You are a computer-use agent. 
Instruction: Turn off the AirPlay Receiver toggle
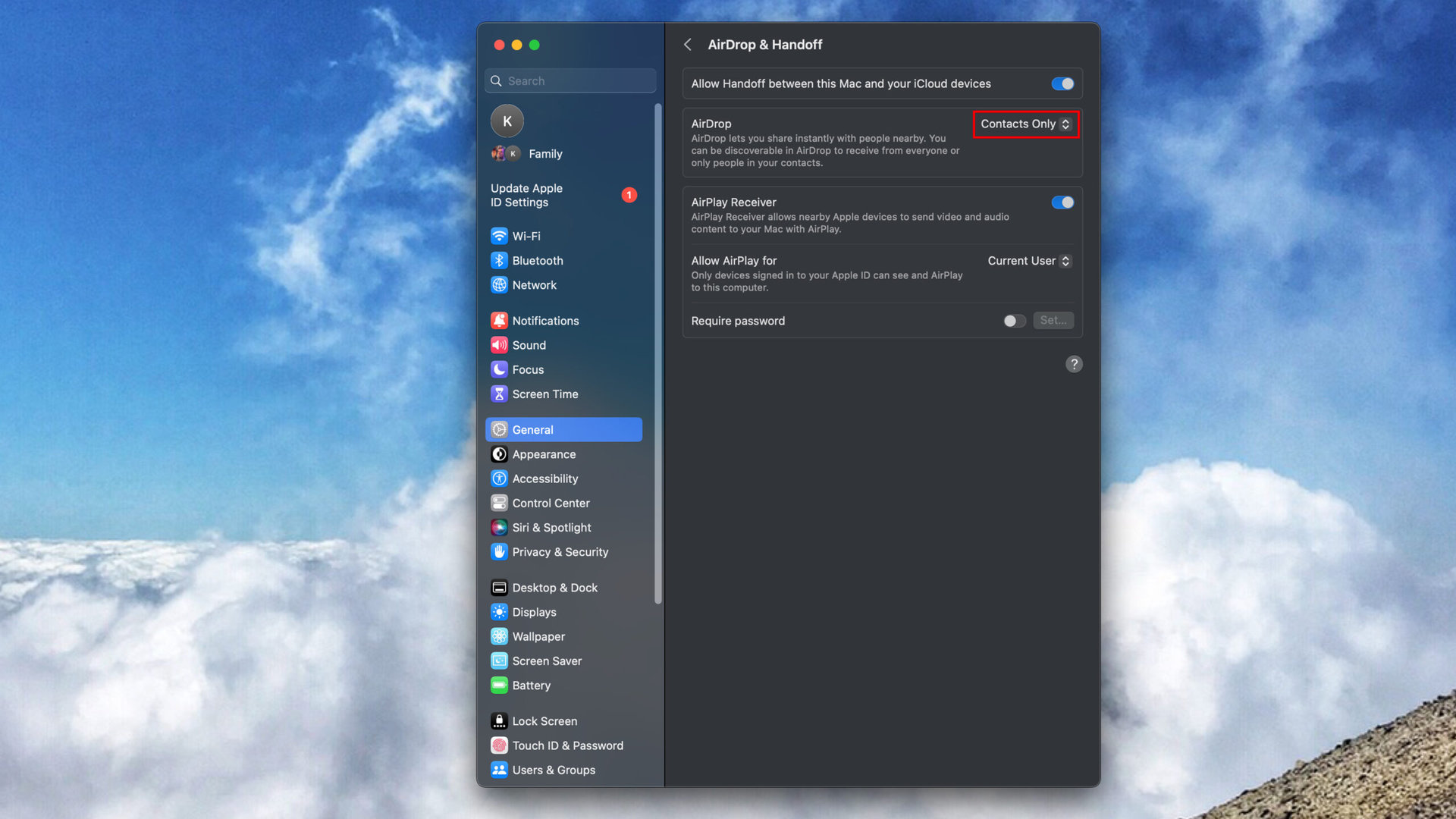click(1062, 202)
